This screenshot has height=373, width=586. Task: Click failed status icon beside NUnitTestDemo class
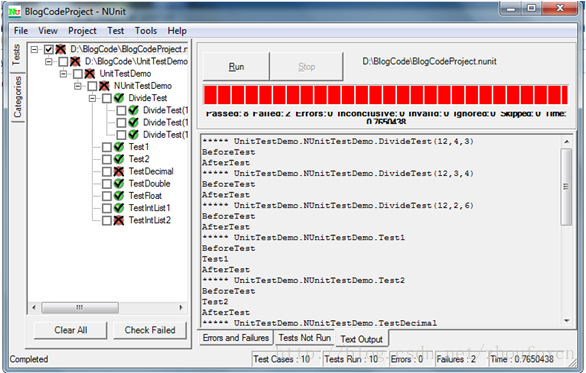coord(104,86)
